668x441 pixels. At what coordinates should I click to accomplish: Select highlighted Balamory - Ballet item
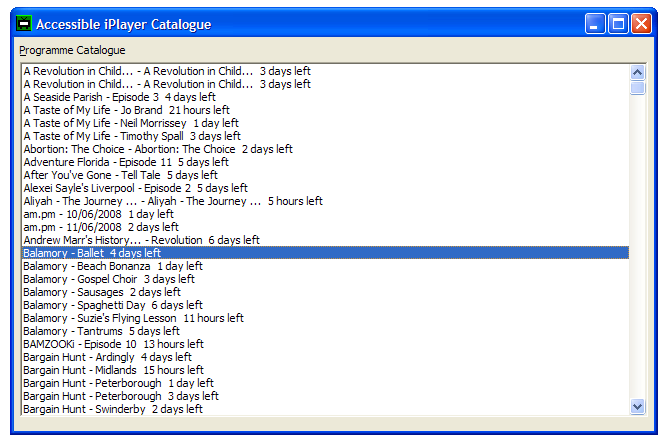pos(91,253)
